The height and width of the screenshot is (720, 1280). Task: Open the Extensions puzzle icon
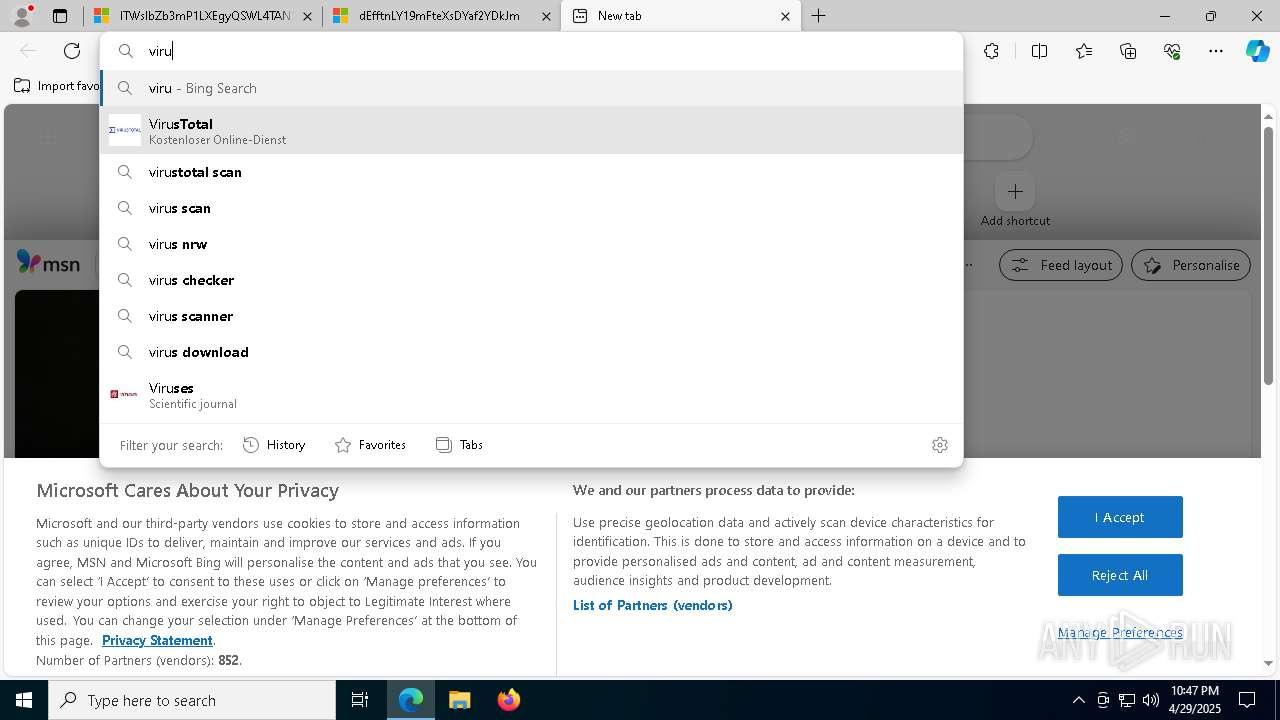tap(991, 51)
